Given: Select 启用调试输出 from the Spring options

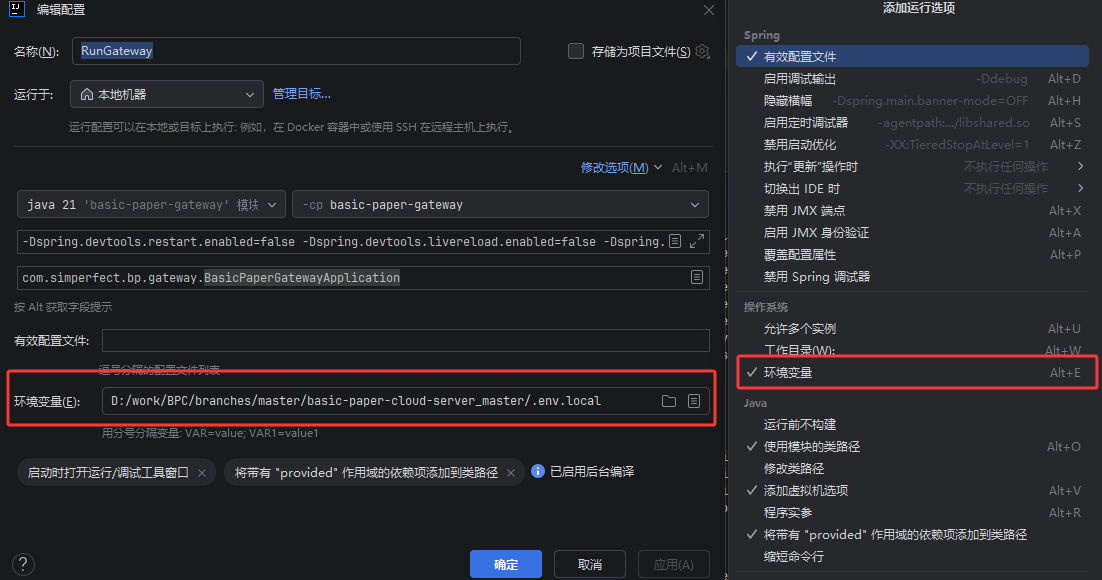Looking at the screenshot, I should coord(799,79).
